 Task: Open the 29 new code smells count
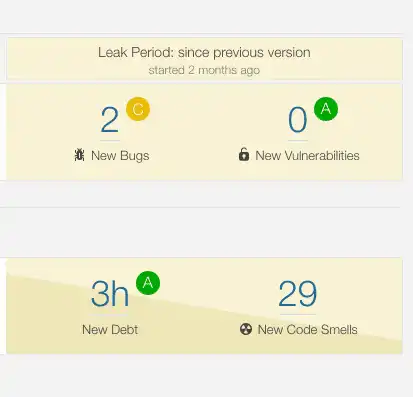coord(298,294)
